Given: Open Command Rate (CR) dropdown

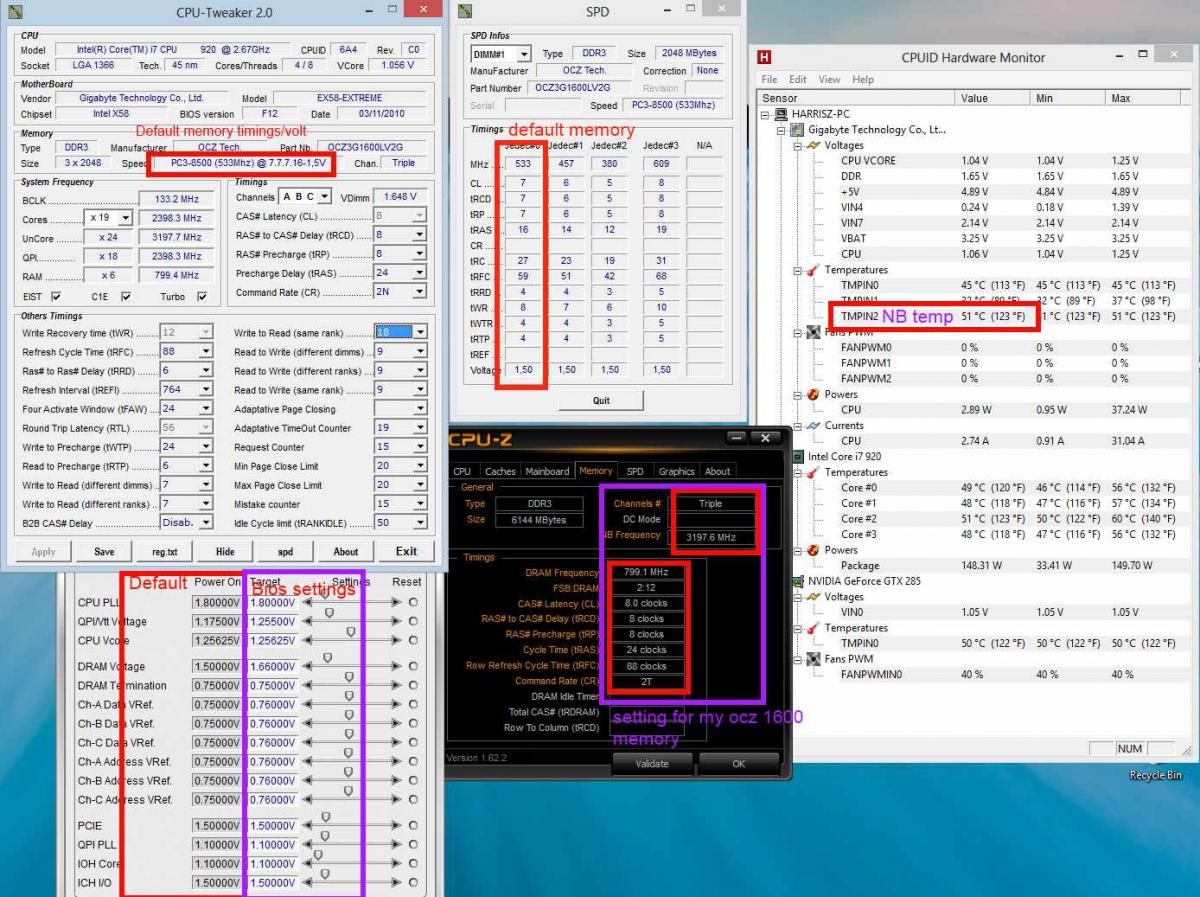Looking at the screenshot, I should (x=420, y=292).
